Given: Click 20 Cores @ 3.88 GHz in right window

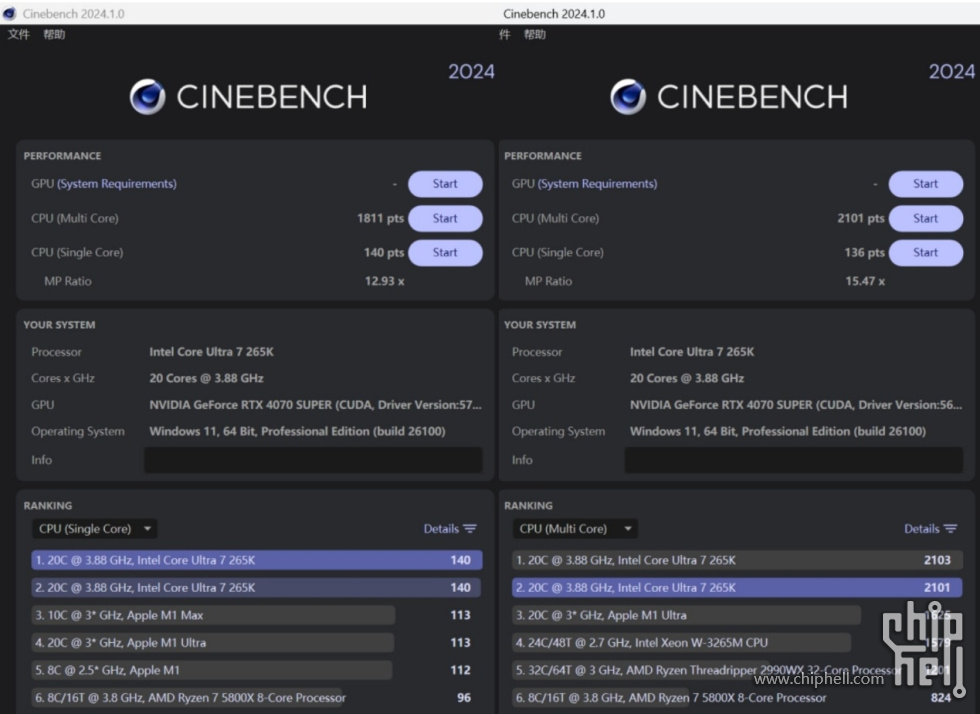Looking at the screenshot, I should click(x=687, y=378).
